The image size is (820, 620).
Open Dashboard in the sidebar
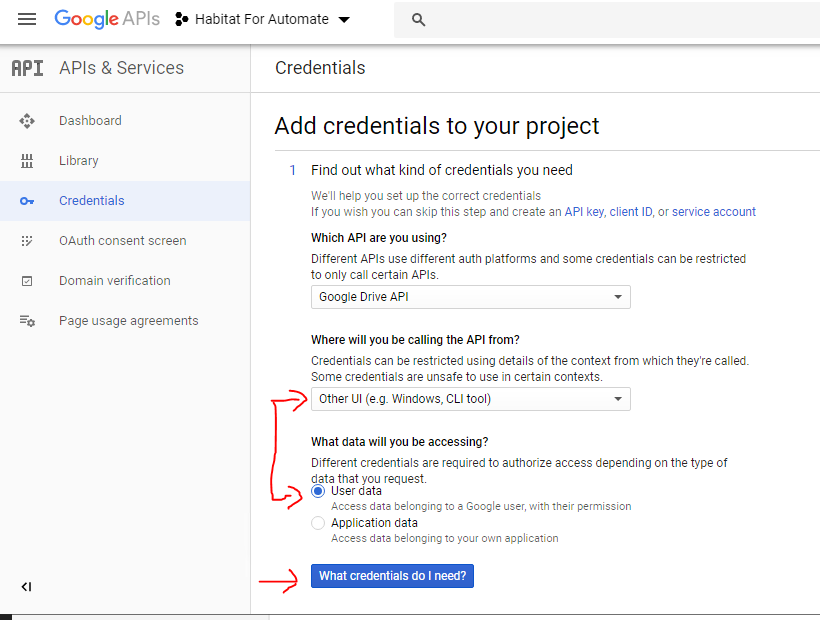tap(125, 121)
